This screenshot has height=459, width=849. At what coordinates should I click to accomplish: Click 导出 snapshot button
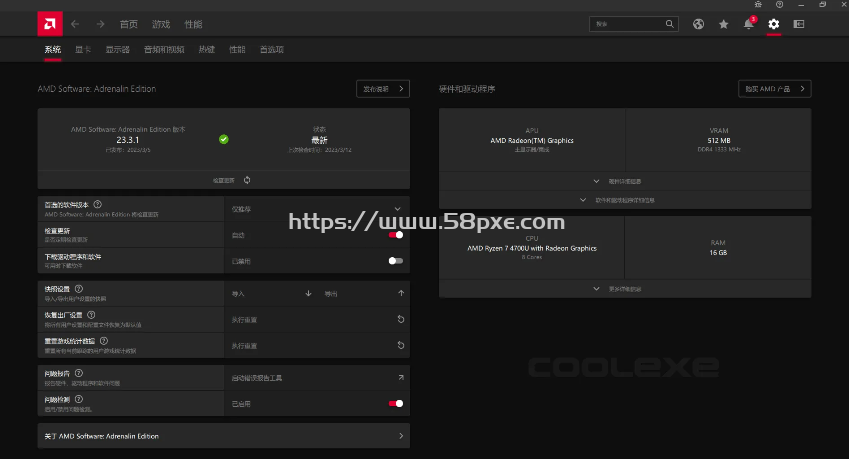[x=331, y=294]
